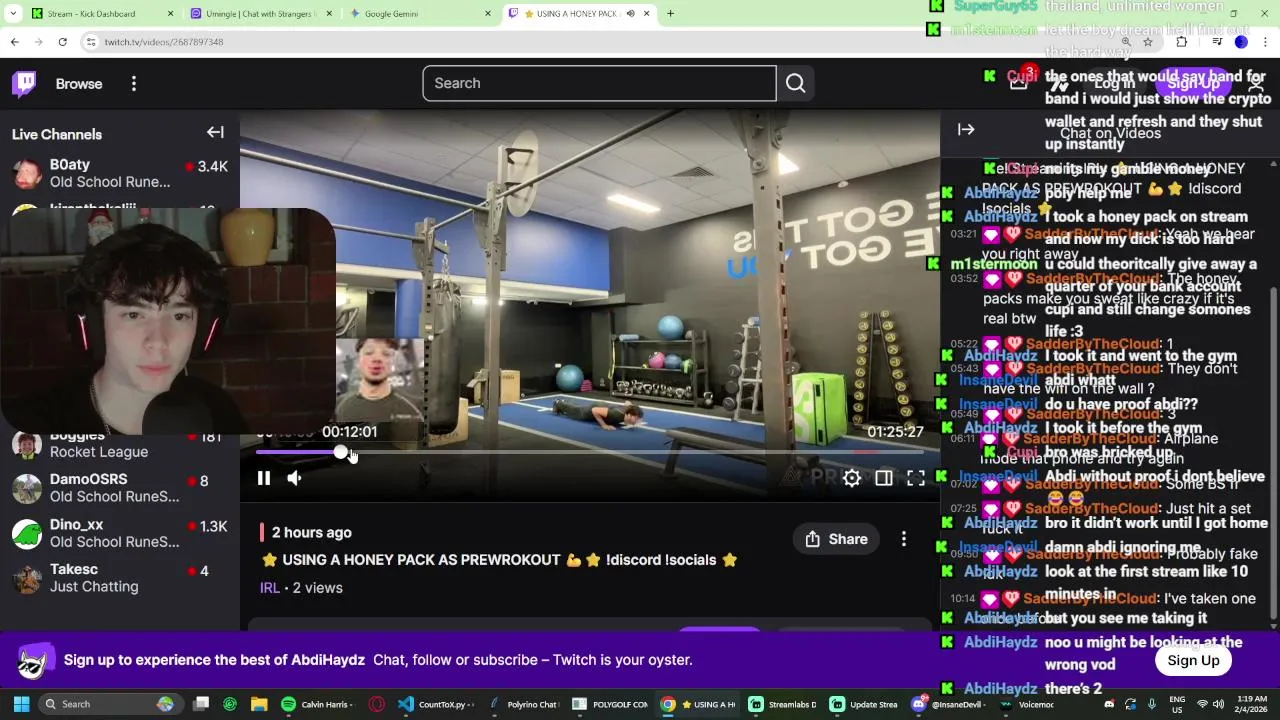1280x720 pixels.
Task: Open the Voicemod taskbar item
Action: (x=1026, y=704)
